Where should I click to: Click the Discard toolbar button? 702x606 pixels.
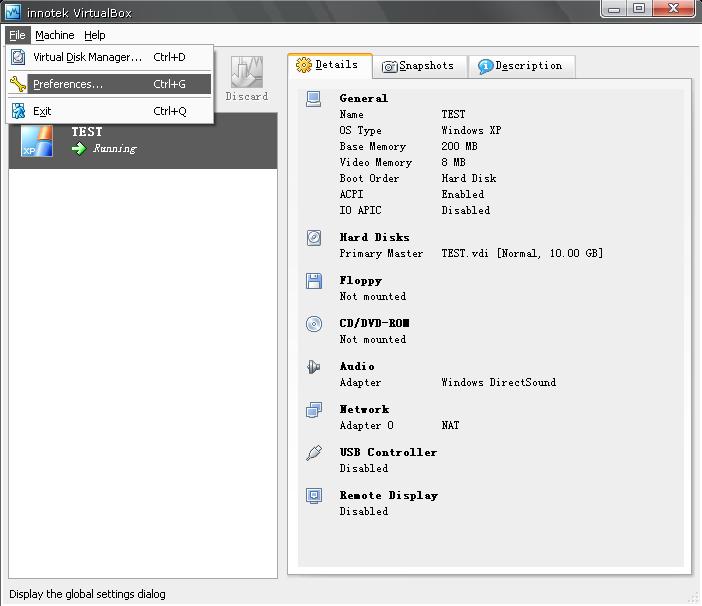point(247,79)
